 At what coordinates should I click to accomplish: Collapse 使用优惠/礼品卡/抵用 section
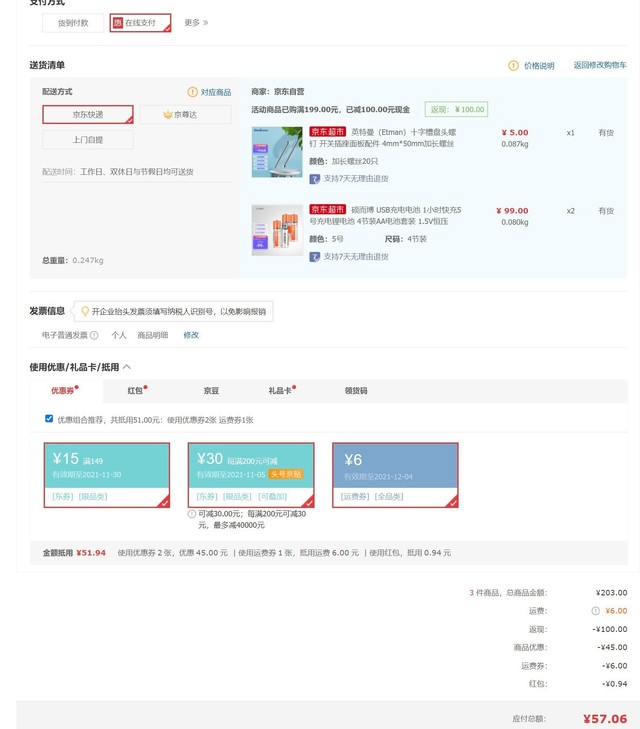pos(127,367)
